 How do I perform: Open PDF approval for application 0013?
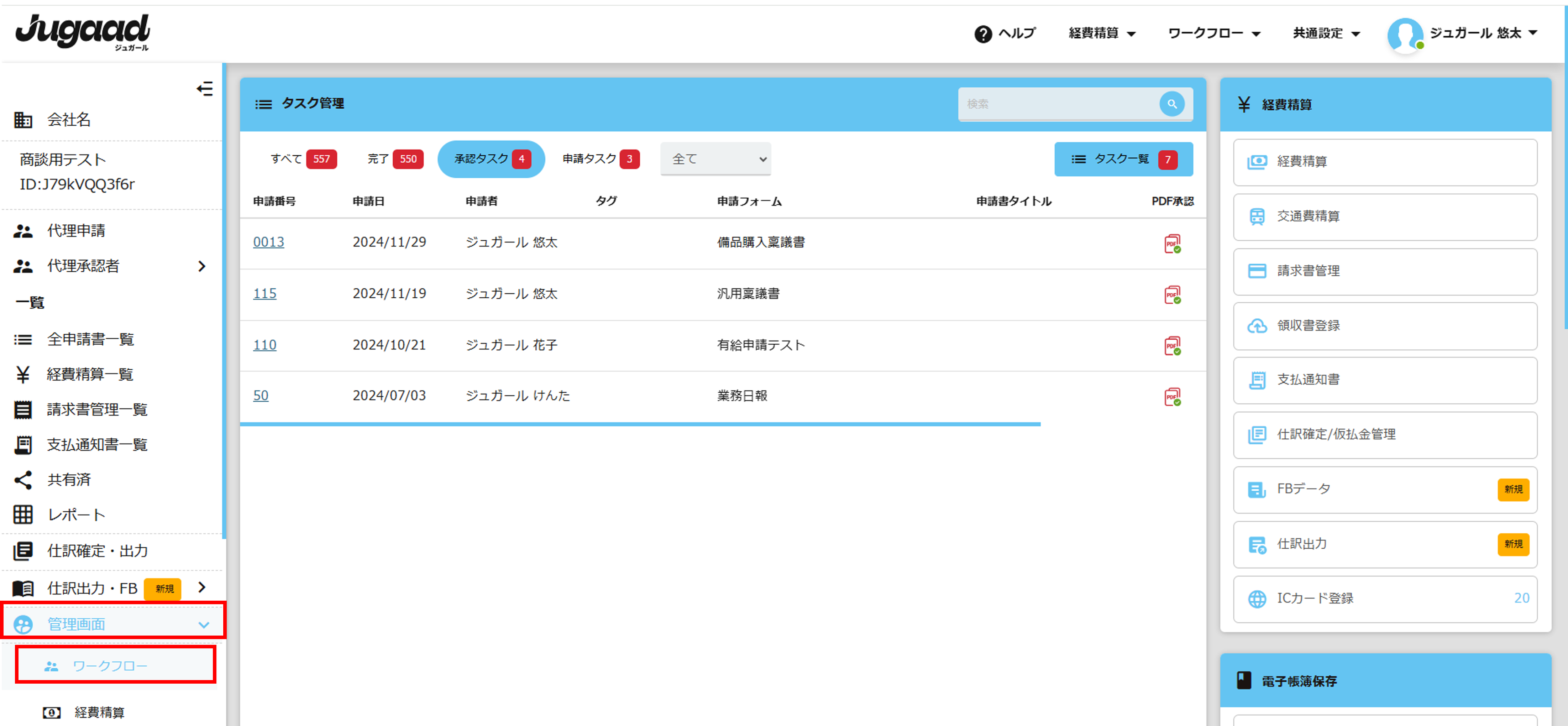pyautogui.click(x=1172, y=244)
